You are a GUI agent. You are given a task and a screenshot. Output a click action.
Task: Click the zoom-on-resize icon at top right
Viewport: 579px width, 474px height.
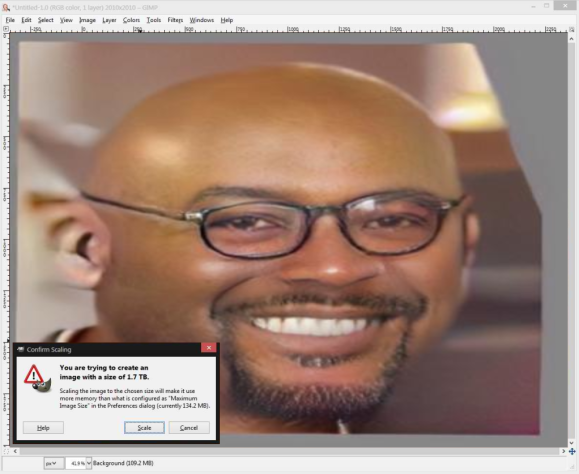pos(572,29)
